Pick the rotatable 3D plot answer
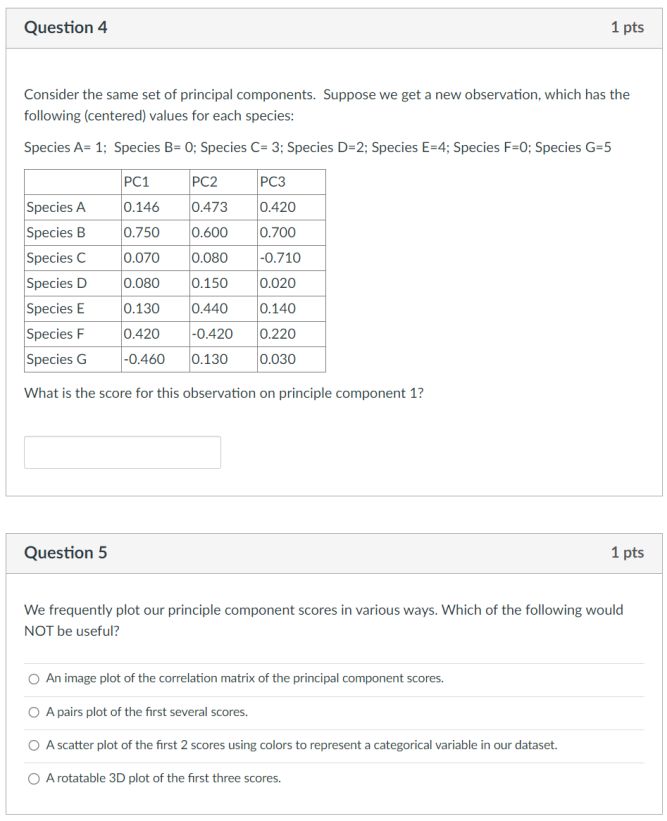The width and height of the screenshot is (667, 821). [x=32, y=778]
